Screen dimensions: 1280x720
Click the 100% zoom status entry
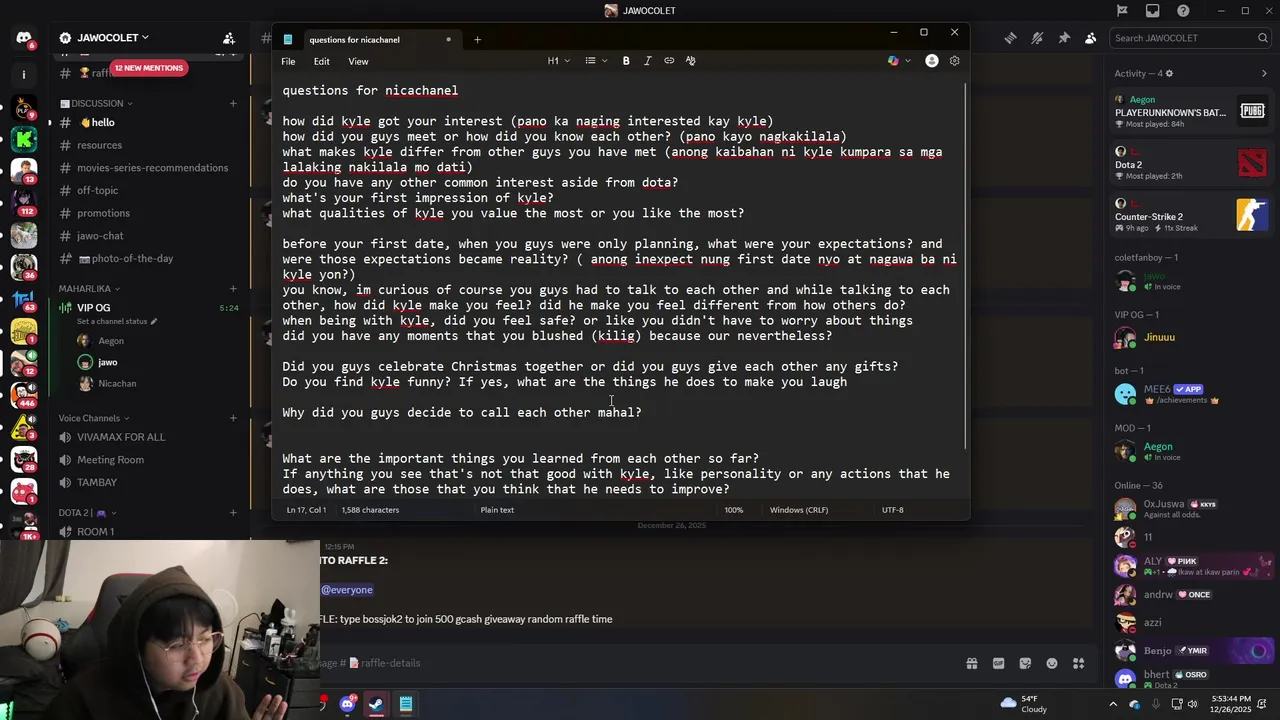(x=734, y=510)
